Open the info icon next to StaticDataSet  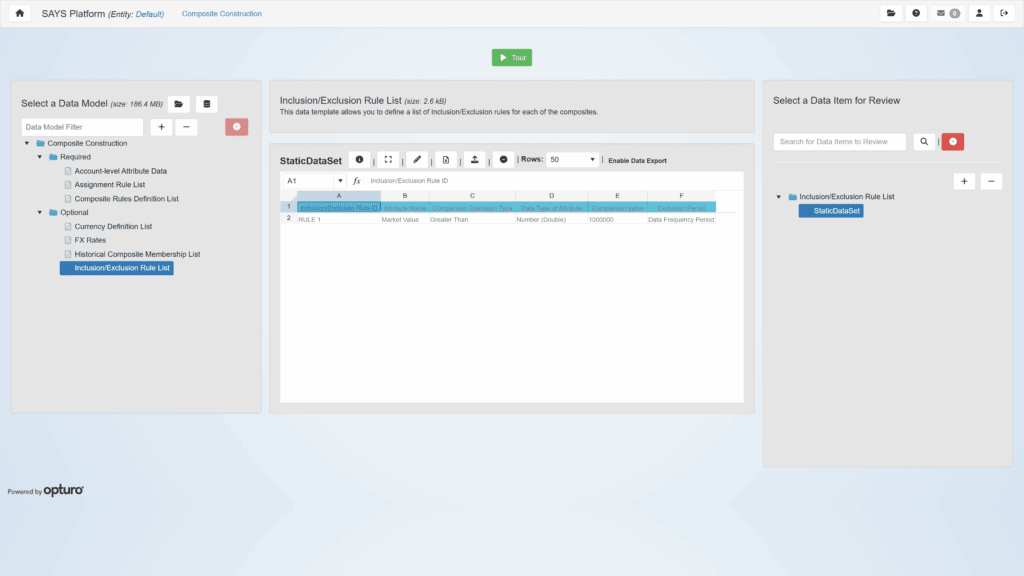coord(360,160)
